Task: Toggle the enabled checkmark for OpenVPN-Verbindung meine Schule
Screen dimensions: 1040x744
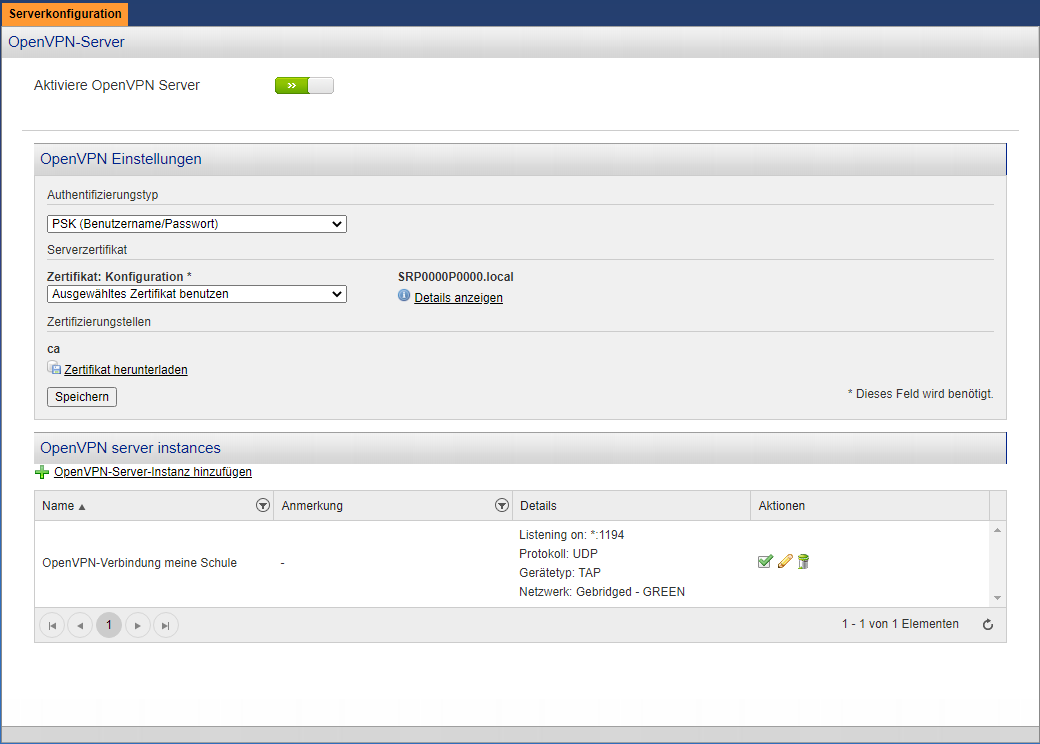Action: click(x=765, y=562)
